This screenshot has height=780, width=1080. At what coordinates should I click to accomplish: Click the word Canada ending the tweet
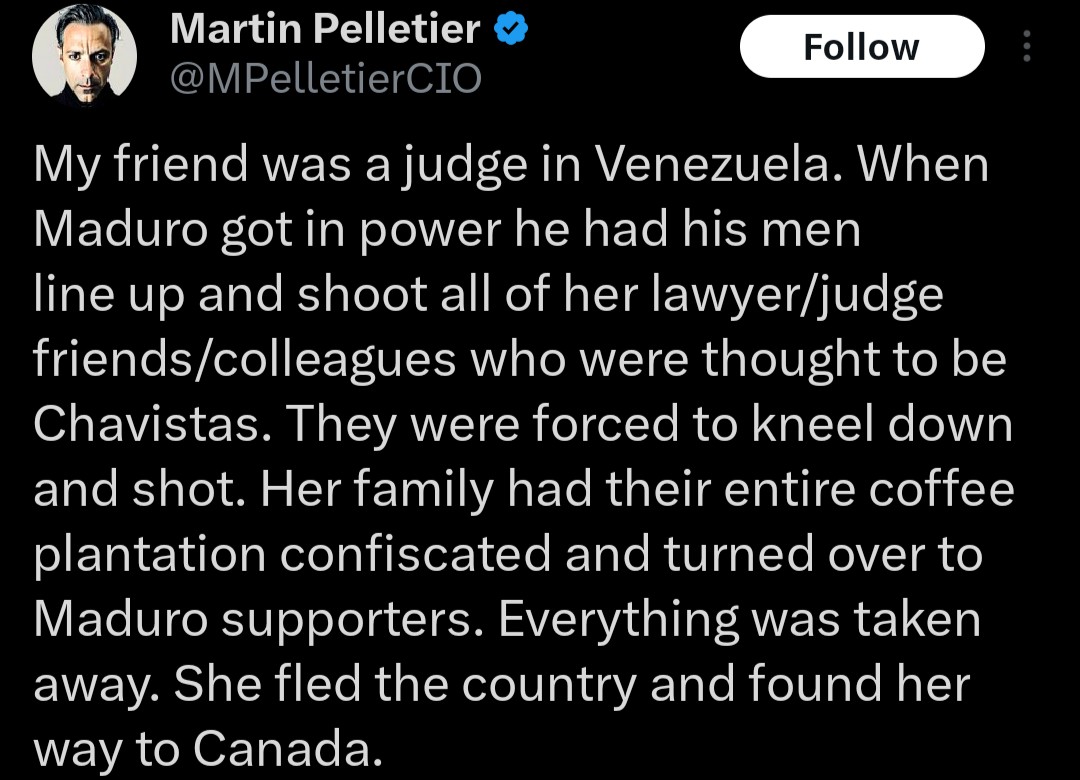[x=286, y=749]
